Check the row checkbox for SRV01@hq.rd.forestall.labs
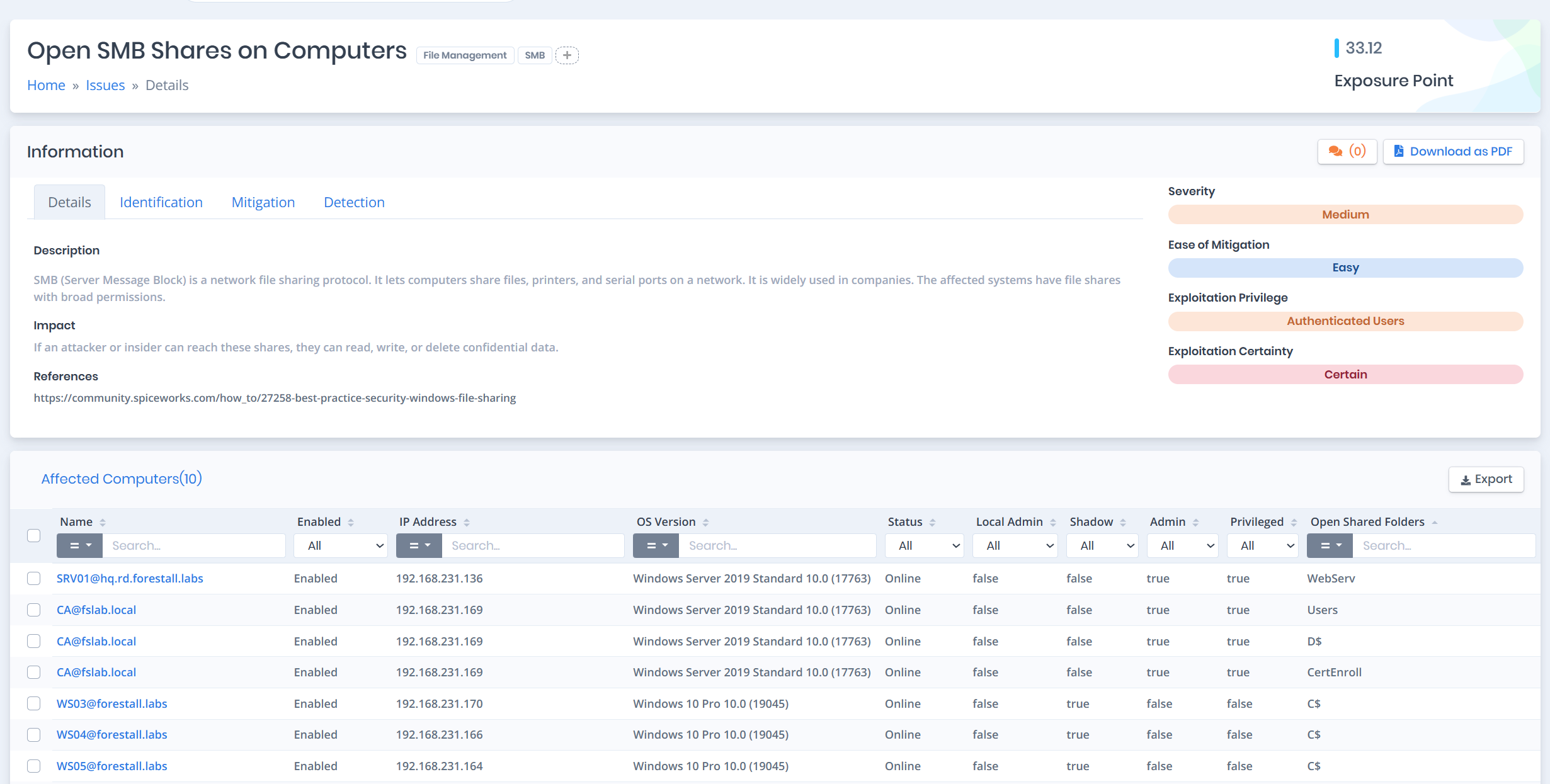The height and width of the screenshot is (784, 1550). (33, 578)
